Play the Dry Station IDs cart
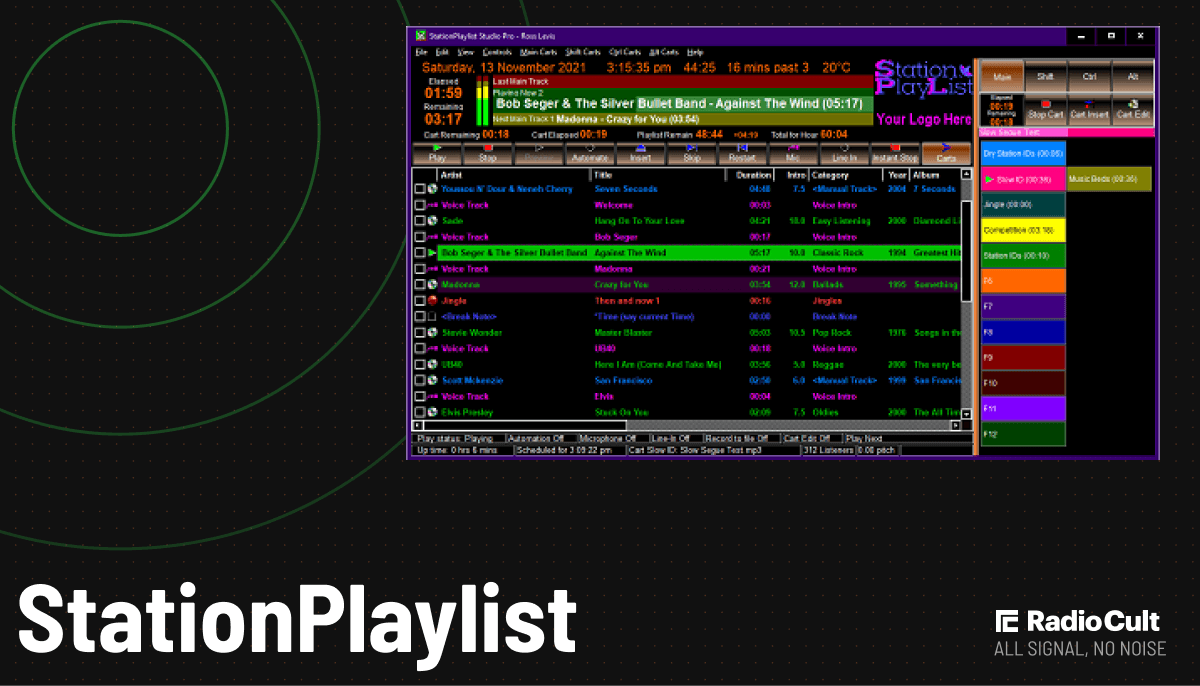The height and width of the screenshot is (686, 1200). click(x=1022, y=154)
